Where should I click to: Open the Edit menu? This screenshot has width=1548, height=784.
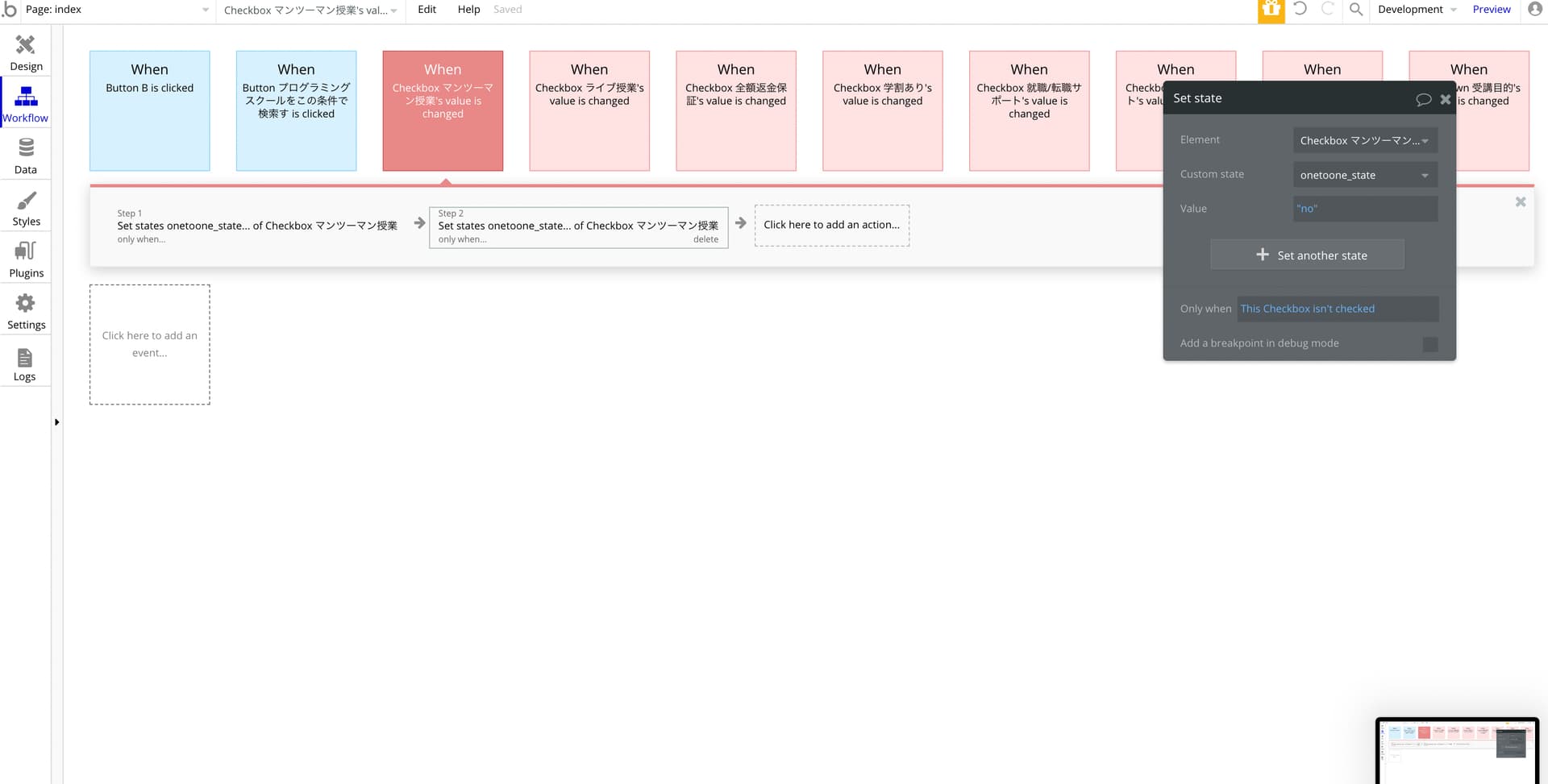[427, 10]
